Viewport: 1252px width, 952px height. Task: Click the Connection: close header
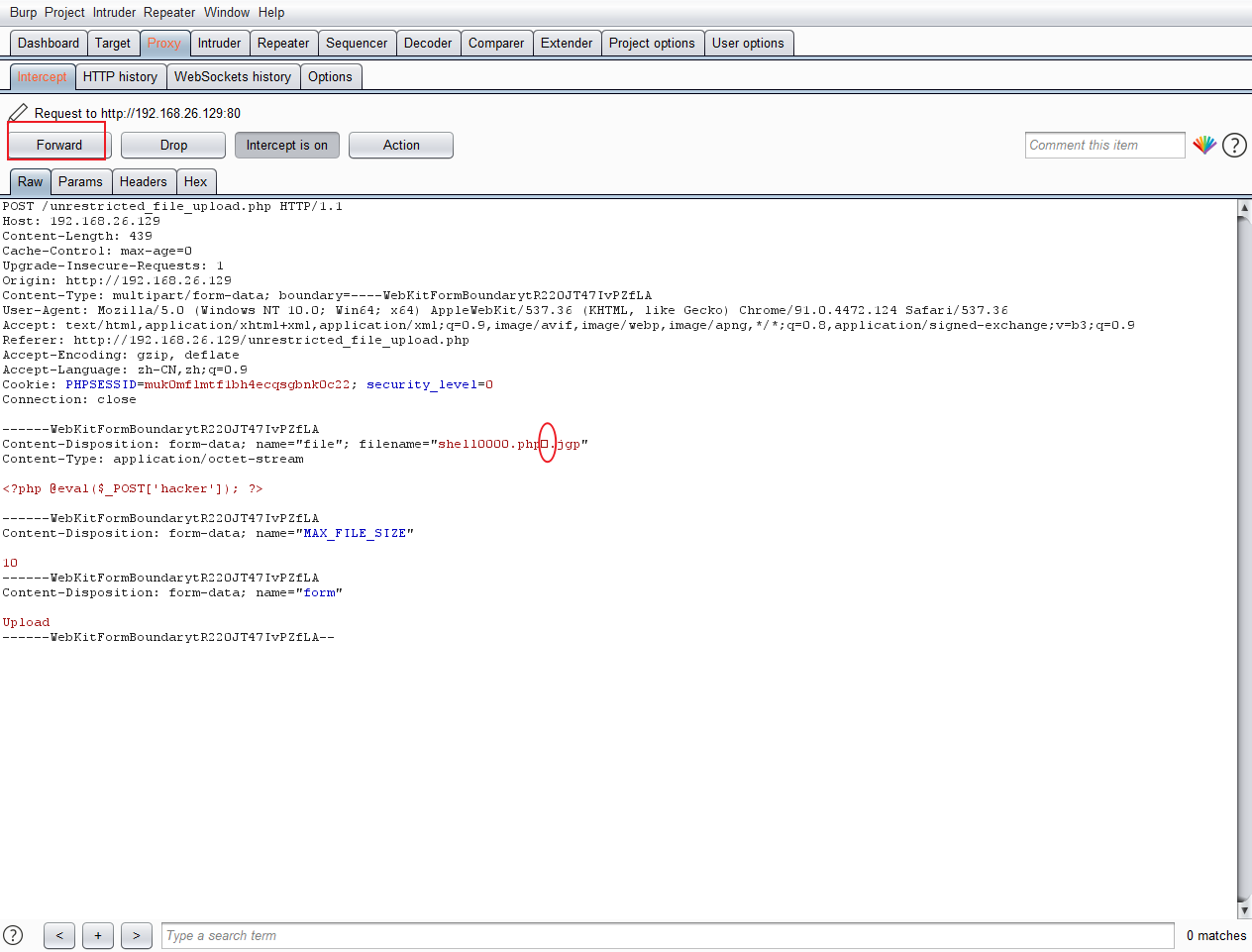tap(69, 399)
